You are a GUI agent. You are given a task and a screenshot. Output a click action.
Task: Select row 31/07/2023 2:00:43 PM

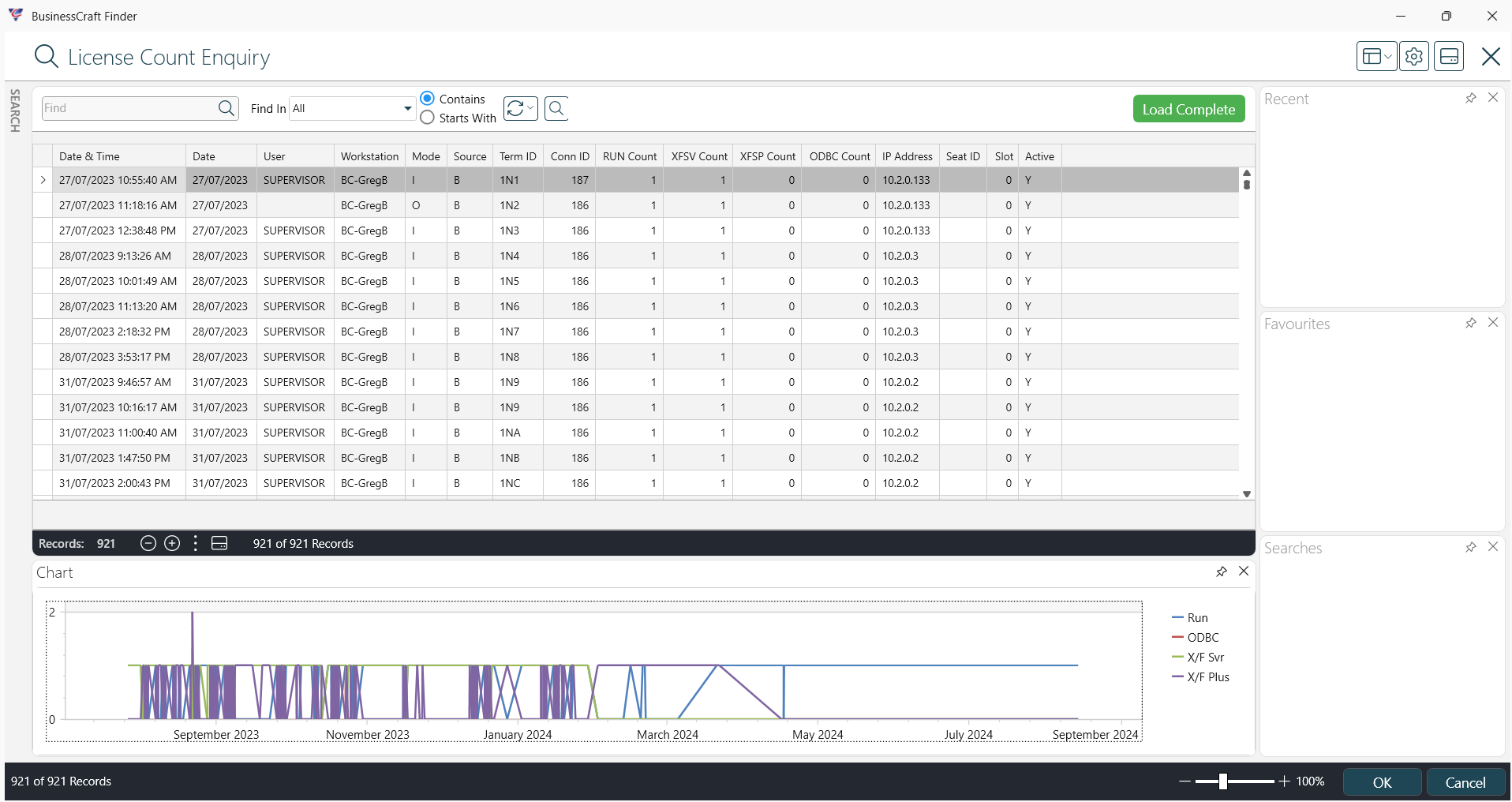click(636, 483)
